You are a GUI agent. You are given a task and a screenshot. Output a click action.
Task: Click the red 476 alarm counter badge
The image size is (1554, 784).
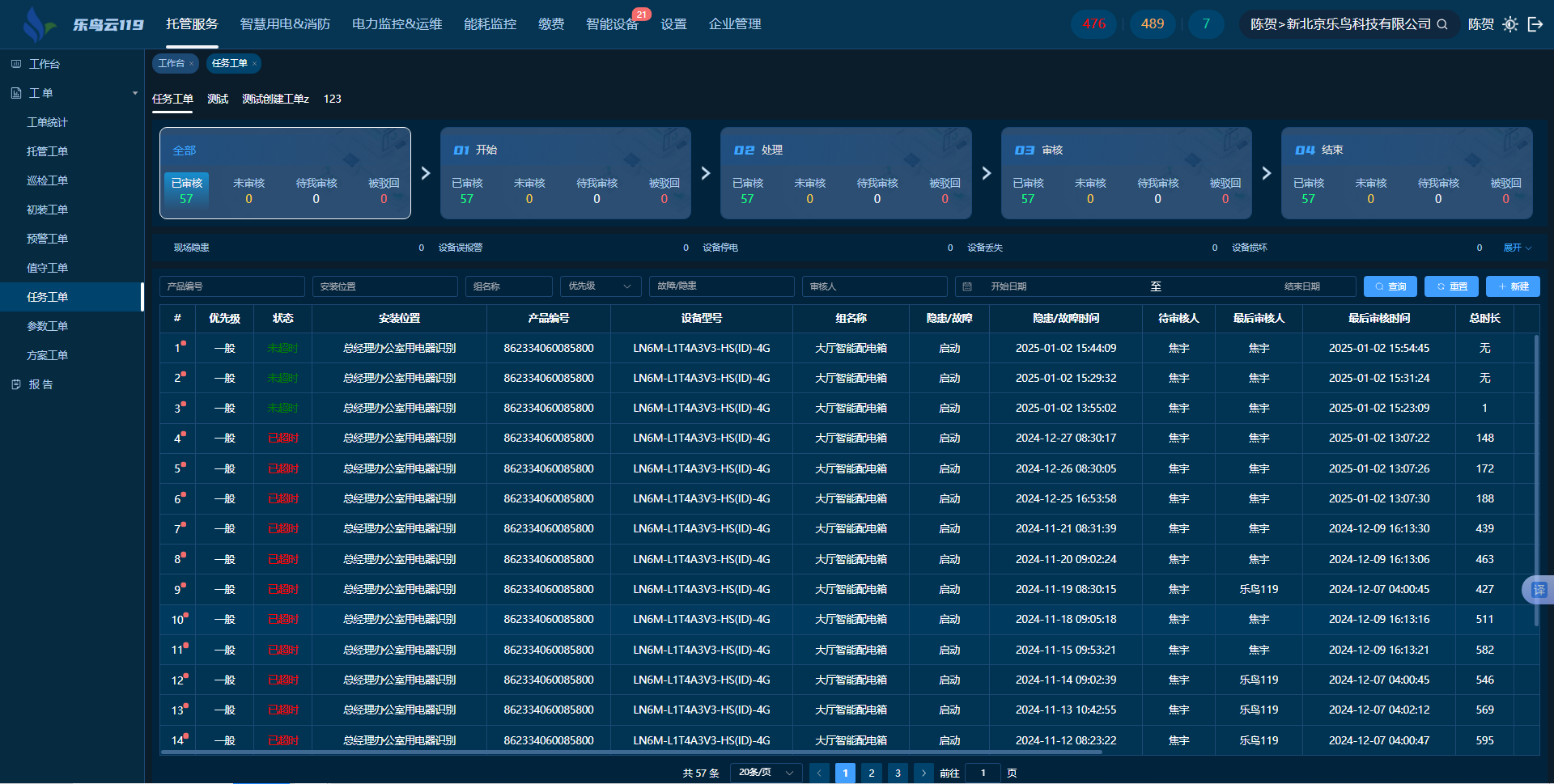[1093, 24]
